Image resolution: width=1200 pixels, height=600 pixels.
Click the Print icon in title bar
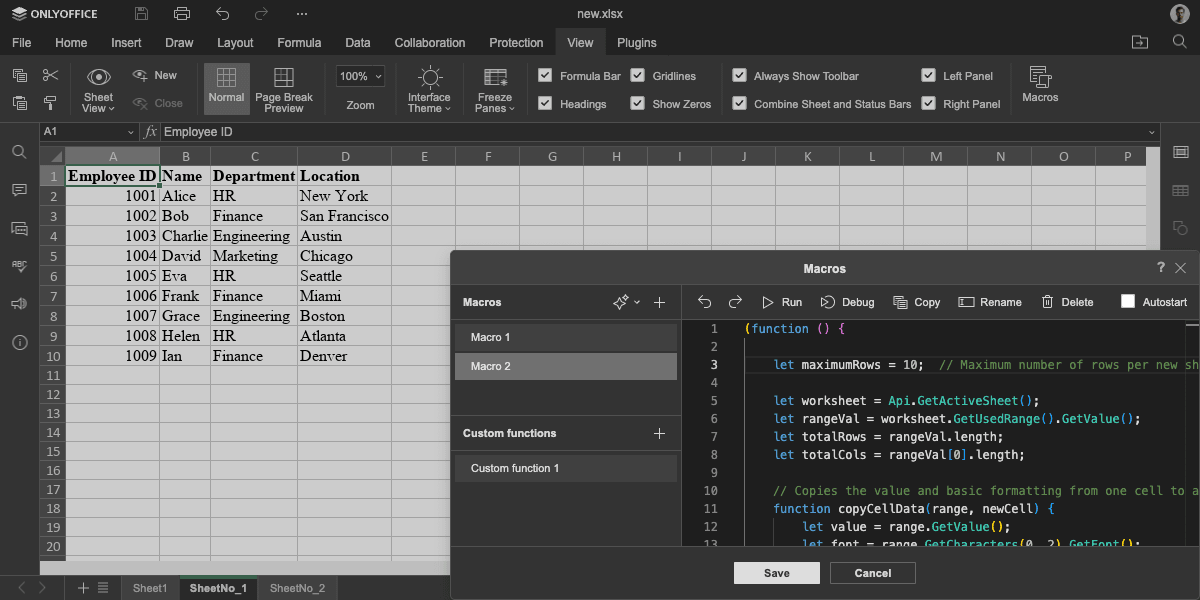181,14
